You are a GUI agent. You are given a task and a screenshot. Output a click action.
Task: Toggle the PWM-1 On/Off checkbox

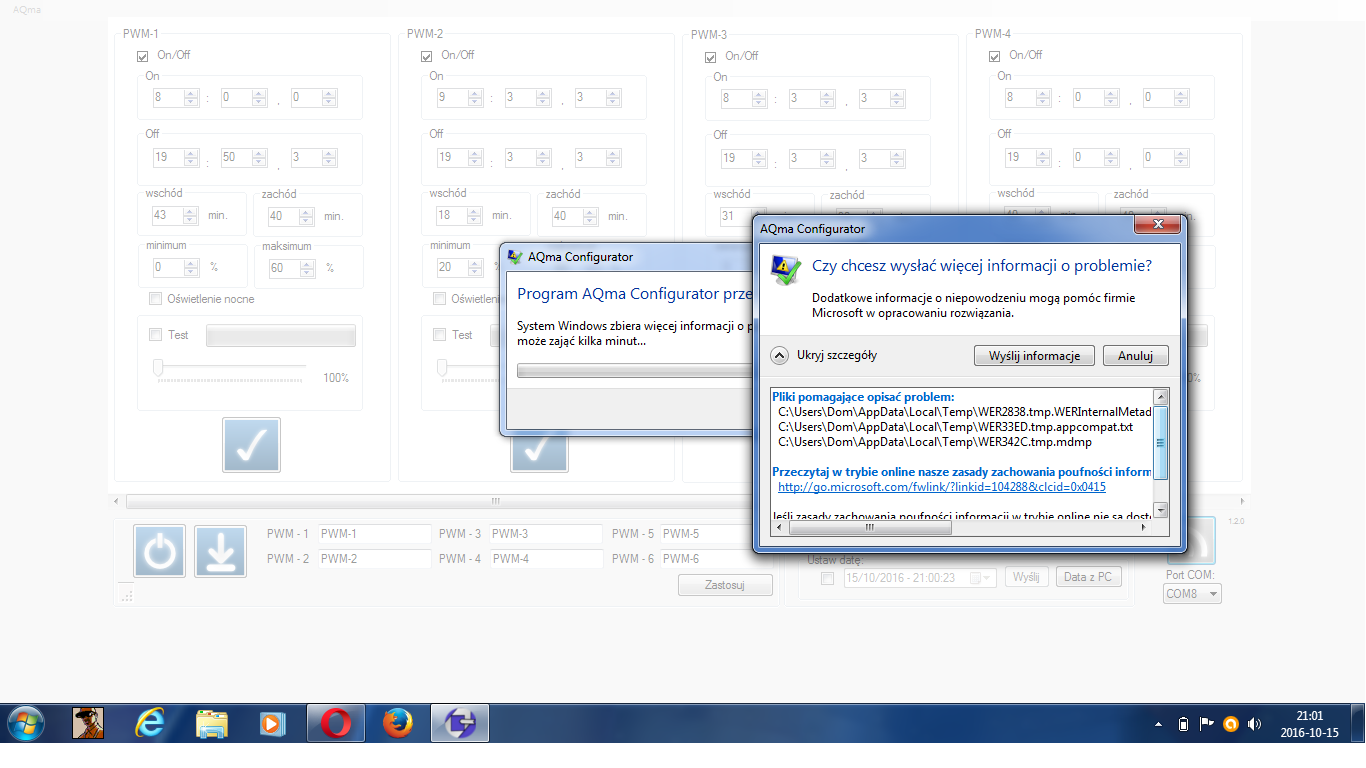point(143,55)
